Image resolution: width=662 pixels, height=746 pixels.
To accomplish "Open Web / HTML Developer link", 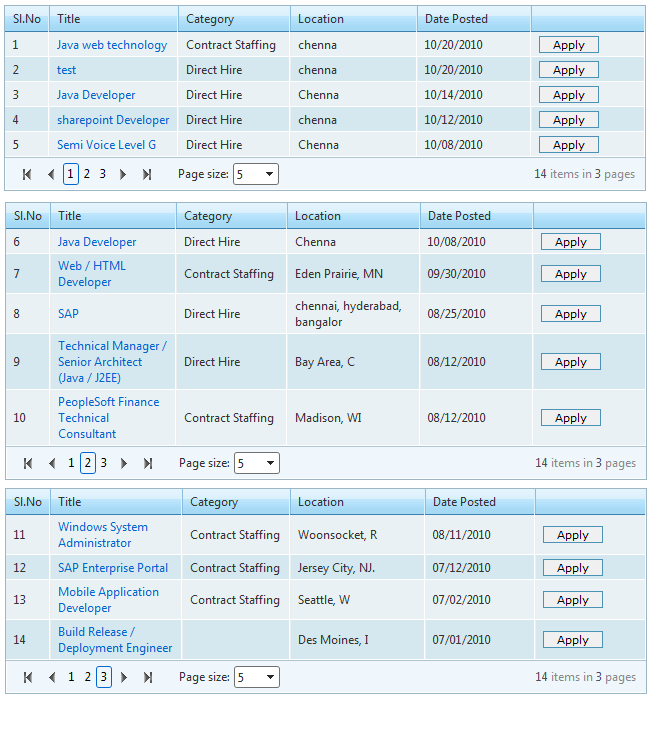I will click(92, 274).
